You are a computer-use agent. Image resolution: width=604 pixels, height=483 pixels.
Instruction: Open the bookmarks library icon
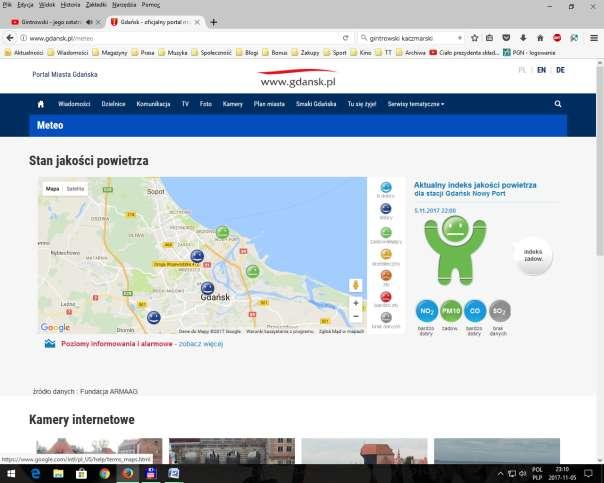click(490, 38)
